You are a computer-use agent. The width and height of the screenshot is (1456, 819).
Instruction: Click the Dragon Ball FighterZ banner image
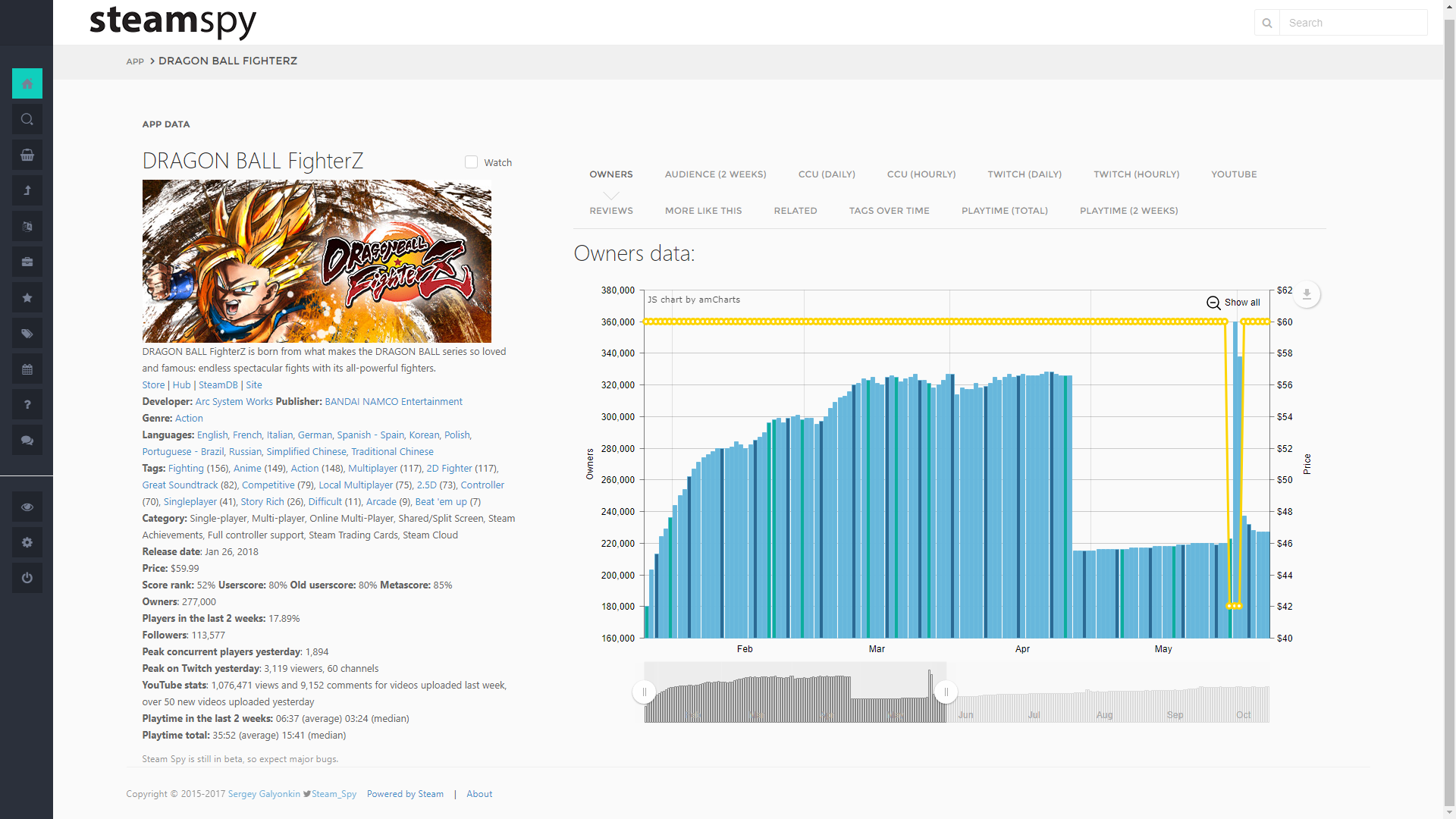point(316,261)
